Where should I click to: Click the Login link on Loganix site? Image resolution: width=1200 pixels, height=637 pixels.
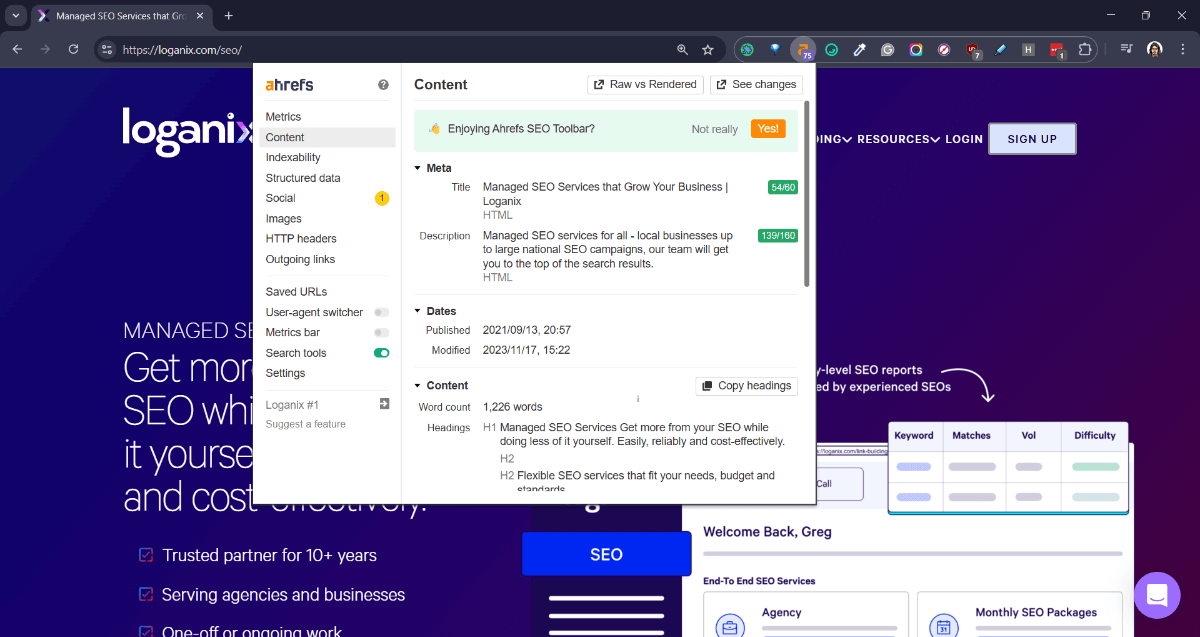tap(964, 139)
